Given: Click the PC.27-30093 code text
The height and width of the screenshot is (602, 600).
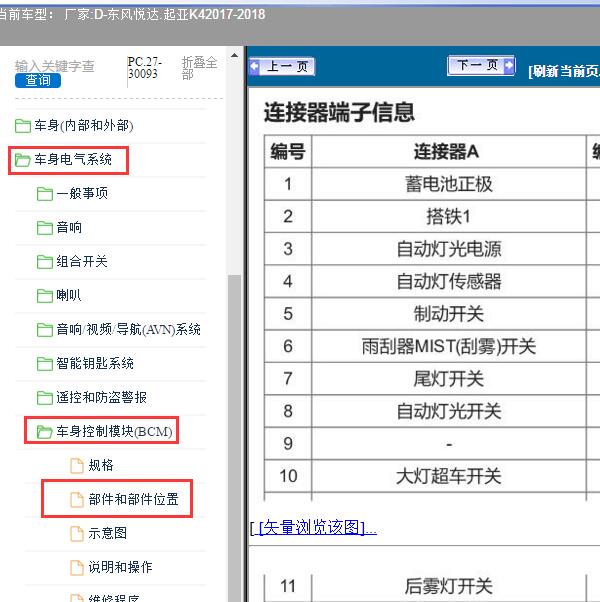Looking at the screenshot, I should [x=145, y=68].
